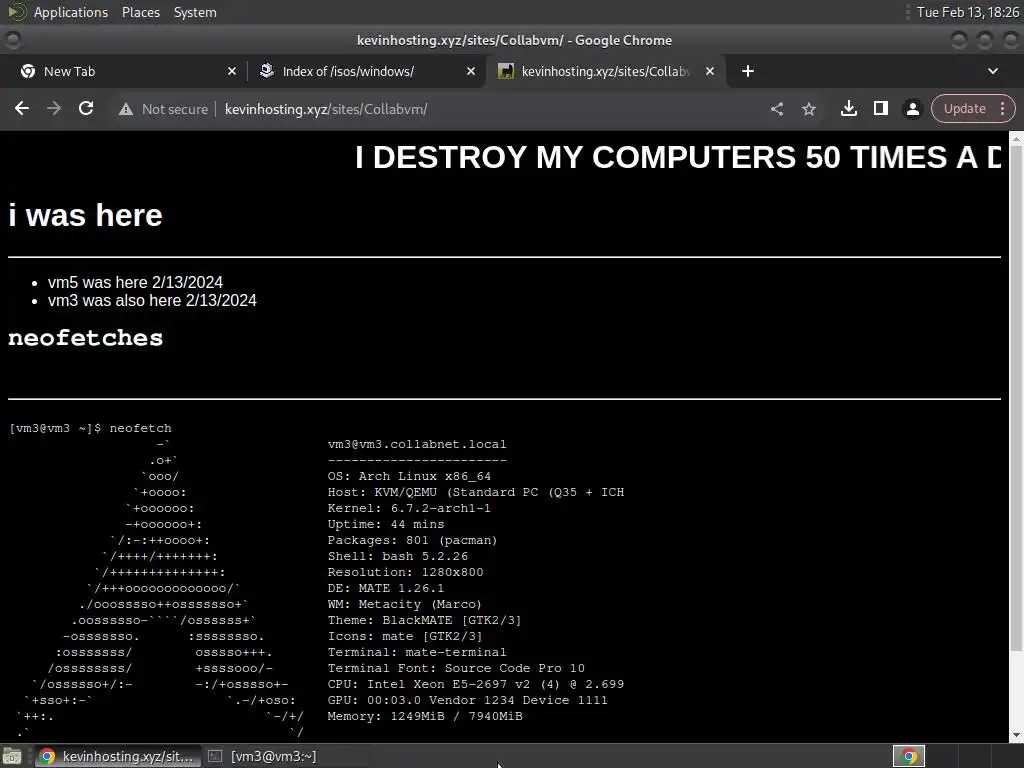
Task: Click the "CPU: Intel Xeon E5-2697 v2" line
Action: [475, 684]
